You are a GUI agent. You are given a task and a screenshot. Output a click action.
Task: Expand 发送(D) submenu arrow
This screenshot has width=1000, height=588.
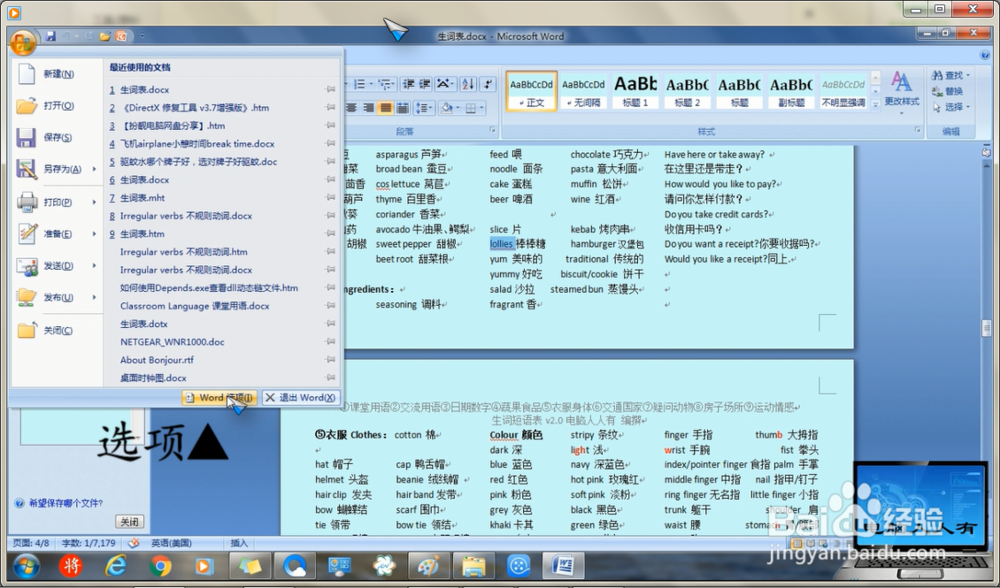pyautogui.click(x=94, y=265)
